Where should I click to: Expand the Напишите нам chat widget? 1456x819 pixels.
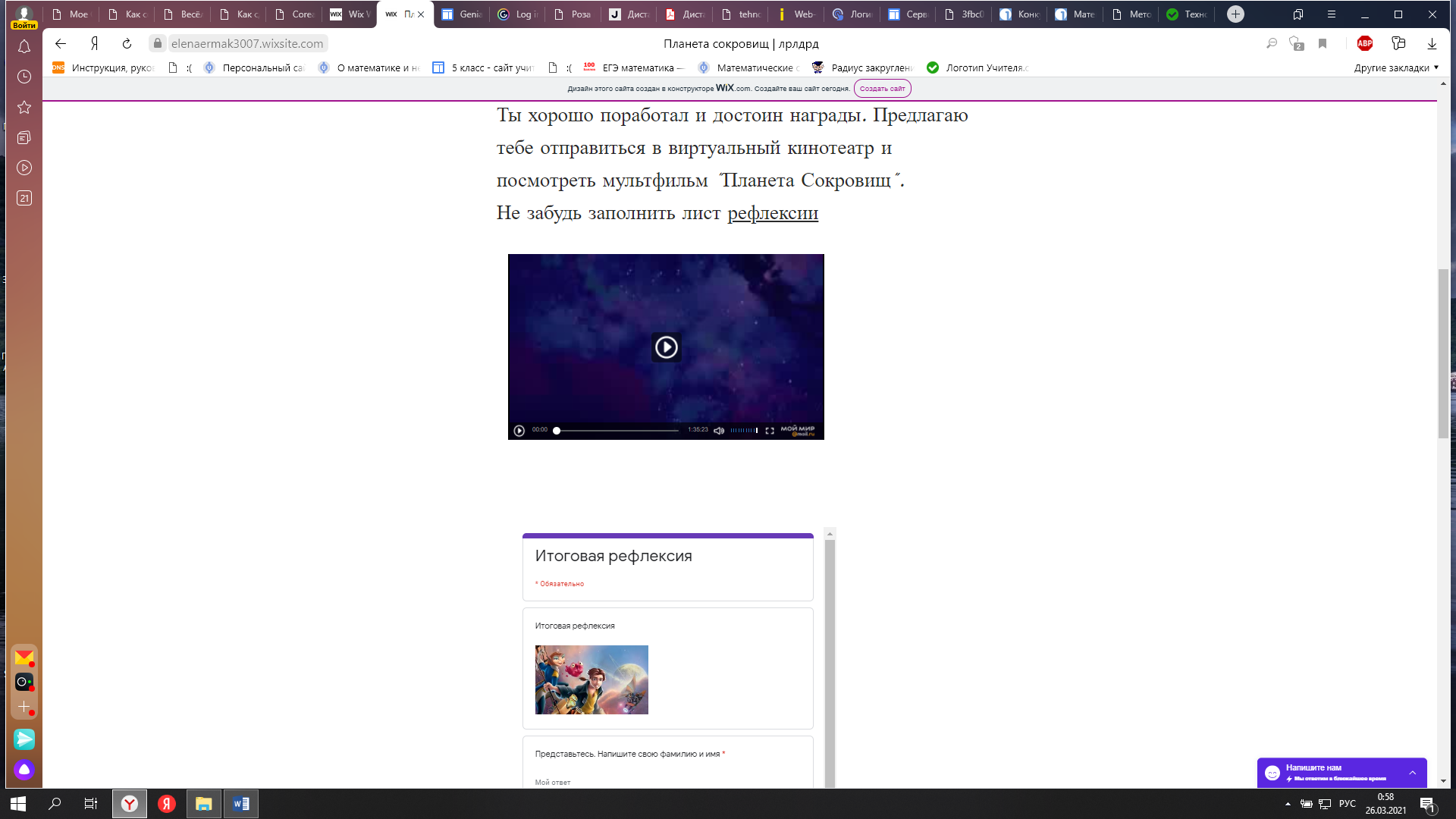1412,773
